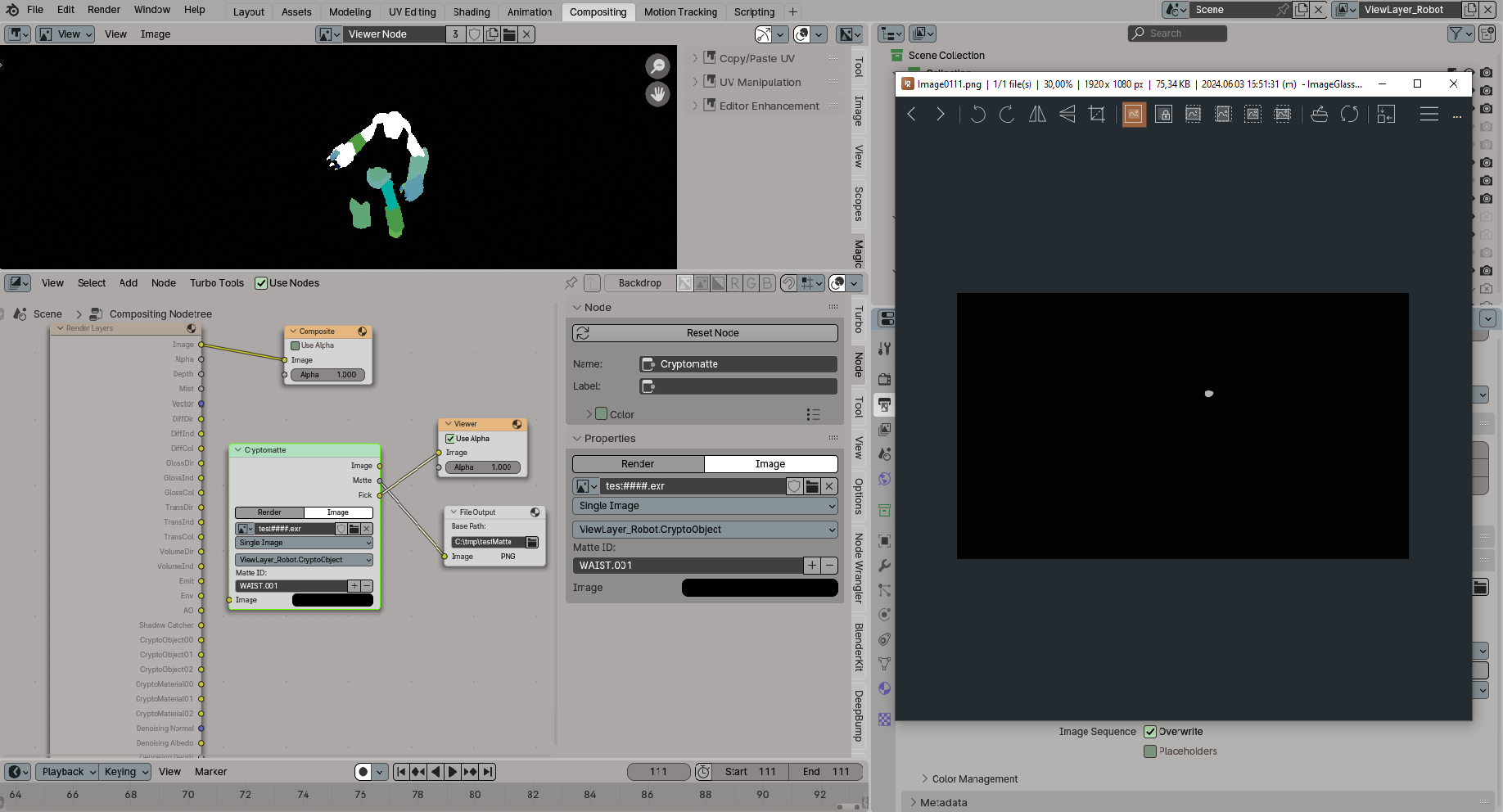Disable Use Alpha on the Viewer node
1503x812 pixels.
(450, 439)
